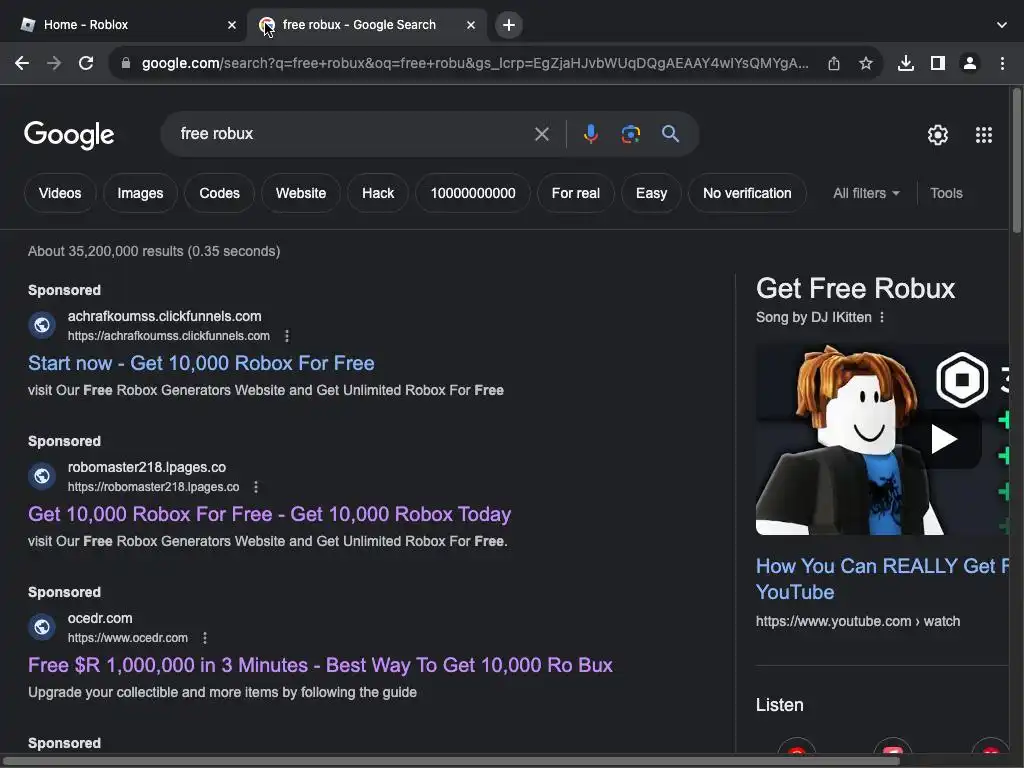Screen dimensions: 1024x768
Task: Open more options beside Song by DJ IKitten
Action: (882, 317)
